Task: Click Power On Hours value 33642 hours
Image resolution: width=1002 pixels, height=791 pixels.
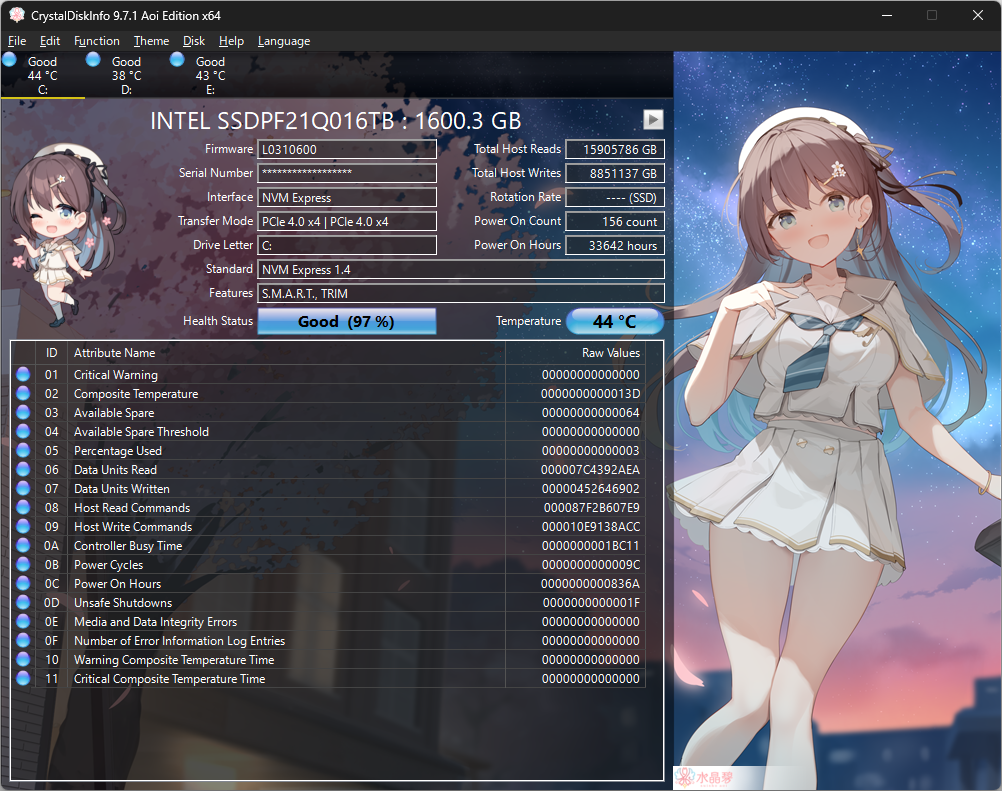Action: coord(615,245)
